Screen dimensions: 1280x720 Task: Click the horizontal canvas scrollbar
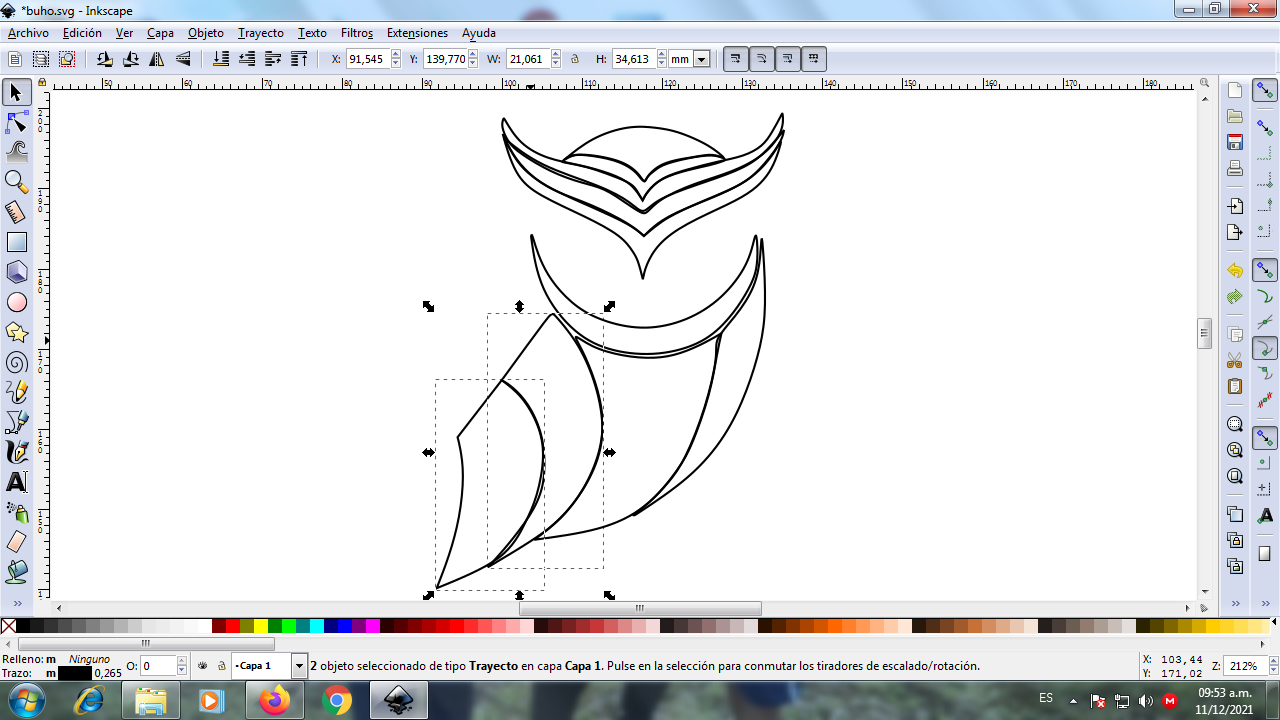pos(640,608)
